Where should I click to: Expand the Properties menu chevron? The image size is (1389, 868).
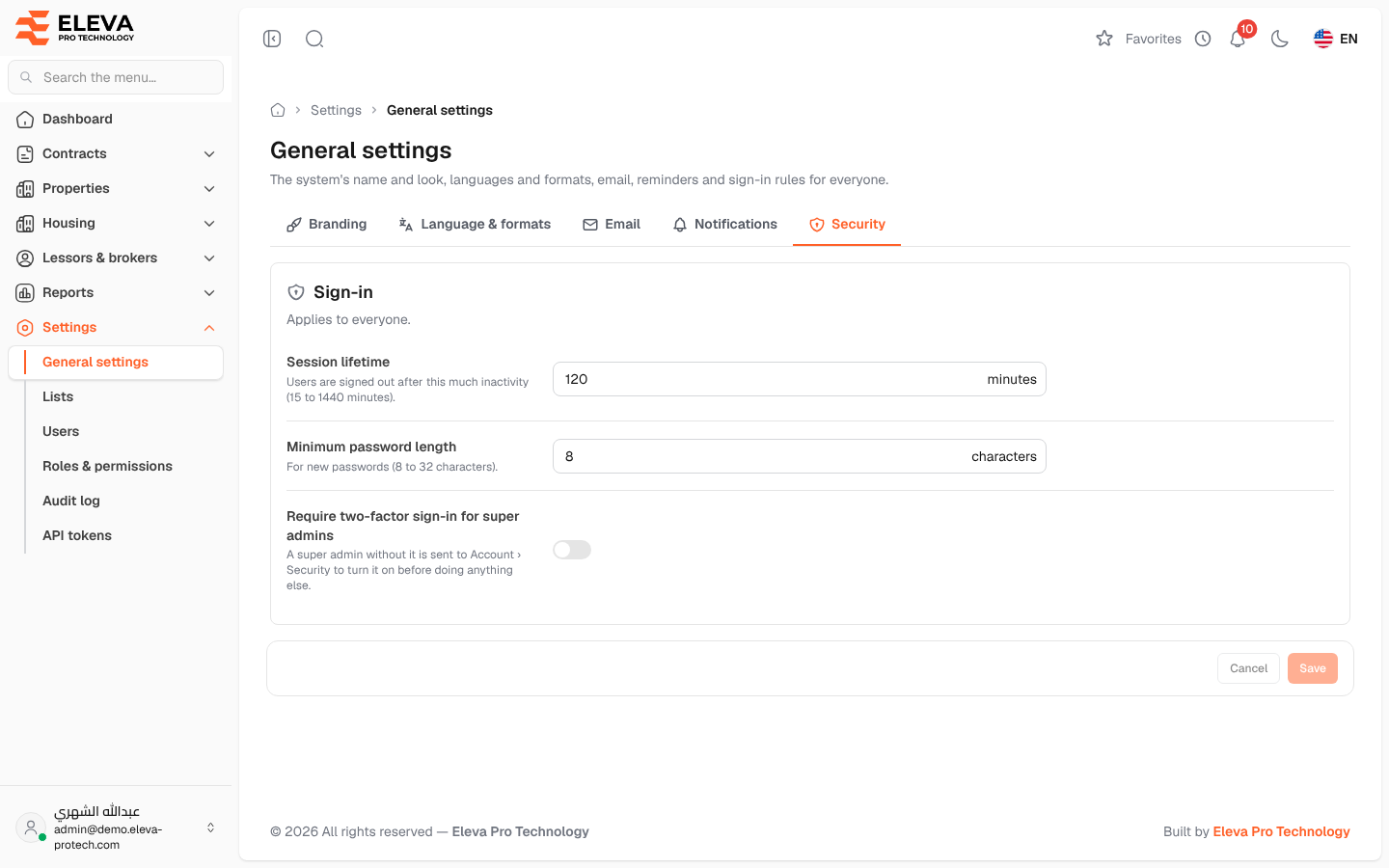click(209, 189)
